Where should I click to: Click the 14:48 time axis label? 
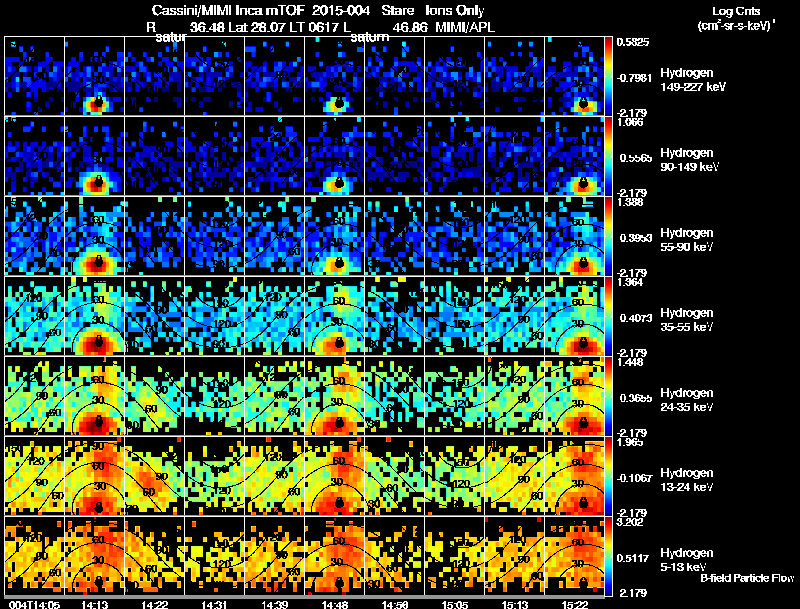(x=335, y=605)
